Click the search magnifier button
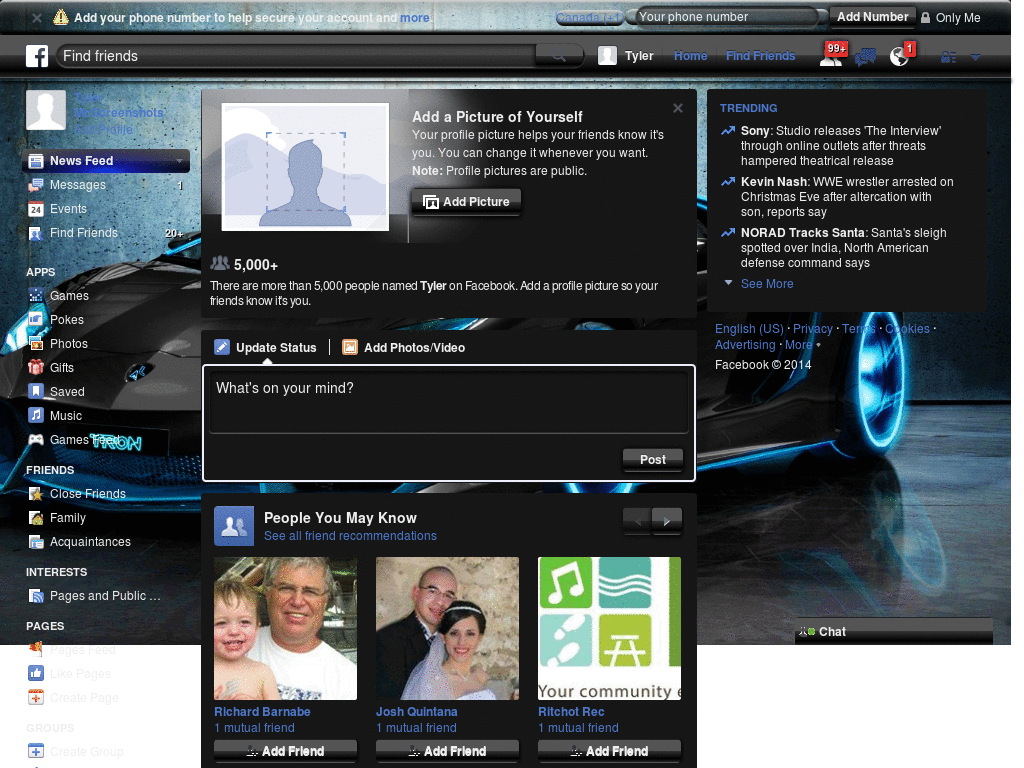The width and height of the screenshot is (1024, 768). pos(559,56)
